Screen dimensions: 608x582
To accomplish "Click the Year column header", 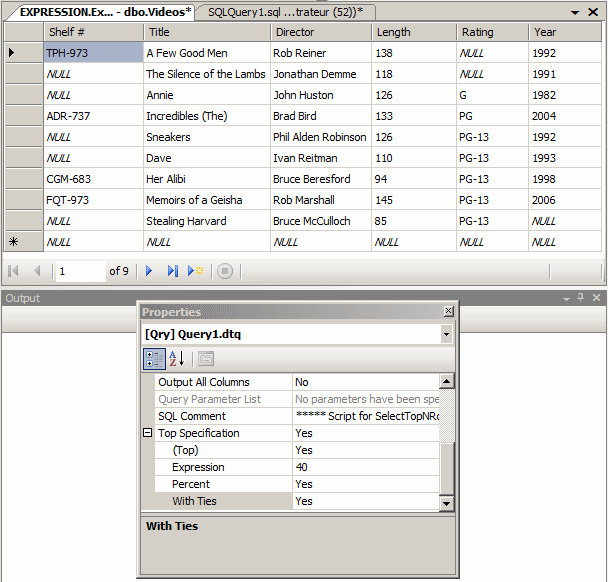I will 565,32.
